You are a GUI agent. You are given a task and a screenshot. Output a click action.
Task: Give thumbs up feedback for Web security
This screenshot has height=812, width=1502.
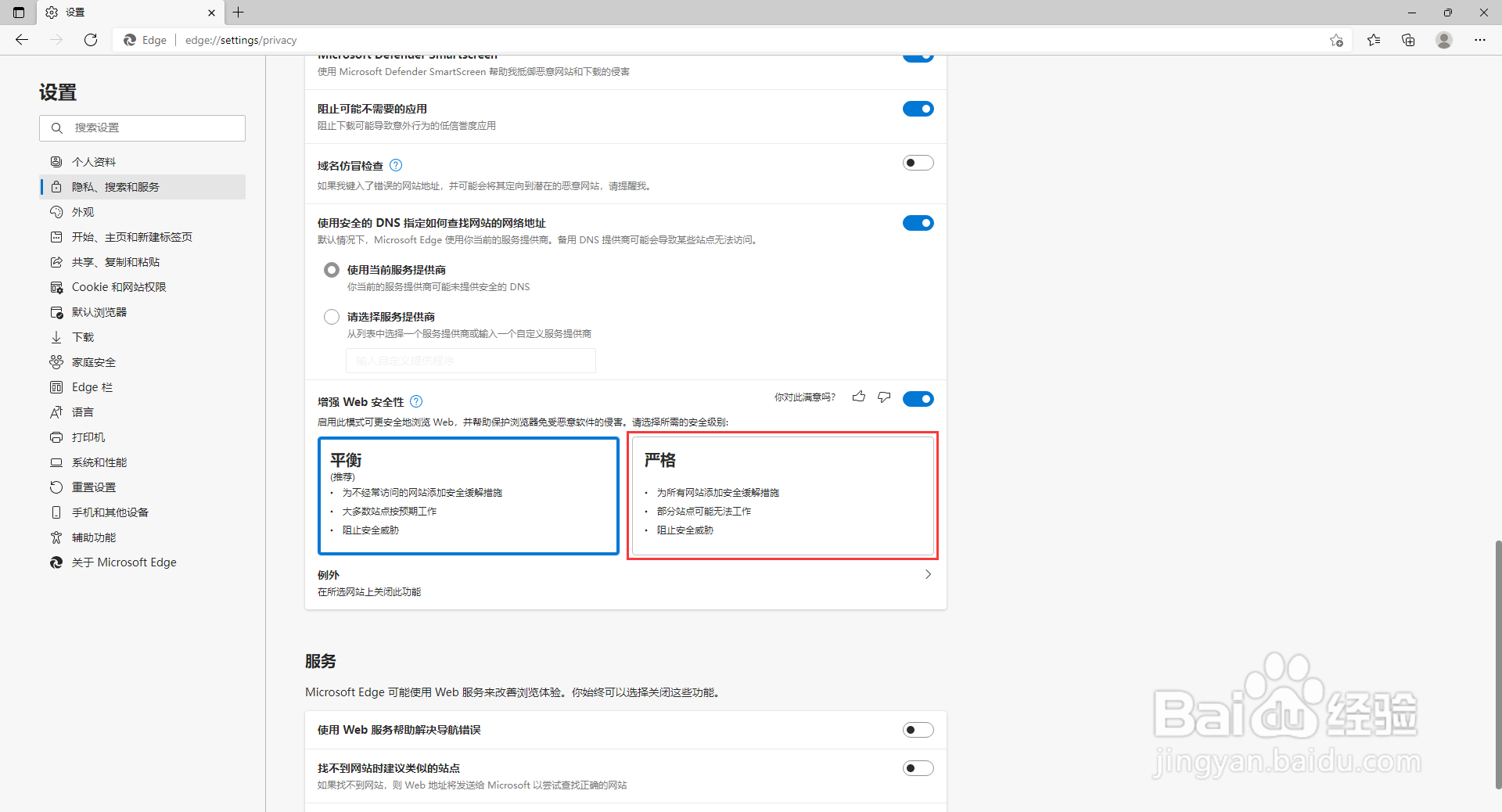pyautogui.click(x=859, y=397)
